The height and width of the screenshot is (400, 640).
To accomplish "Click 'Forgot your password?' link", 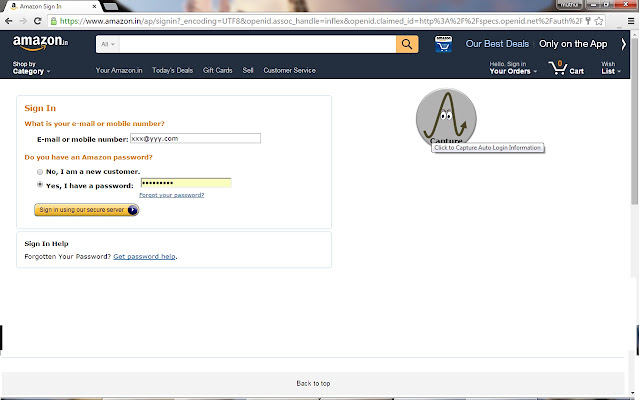I will point(171,195).
